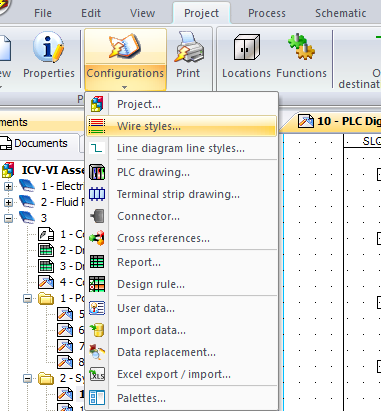
Task: Click the green table icon for 3 - Dr
Action: click(46, 266)
